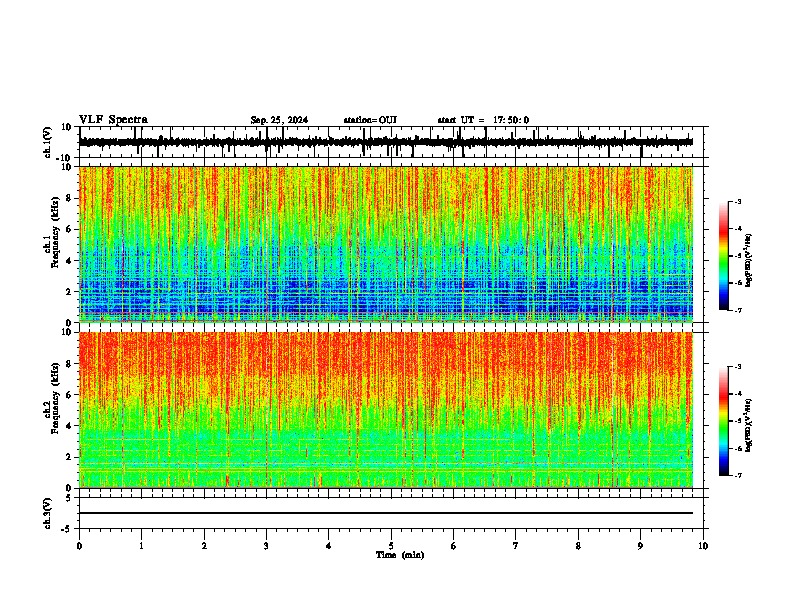Click the ch.1 spectrogram color scale bar

coord(724,256)
